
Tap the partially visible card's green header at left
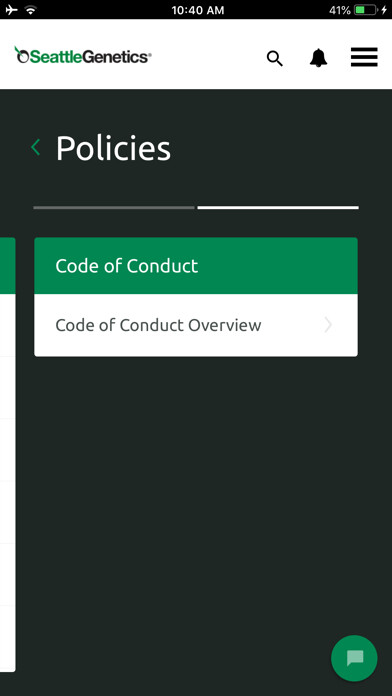coord(8,265)
